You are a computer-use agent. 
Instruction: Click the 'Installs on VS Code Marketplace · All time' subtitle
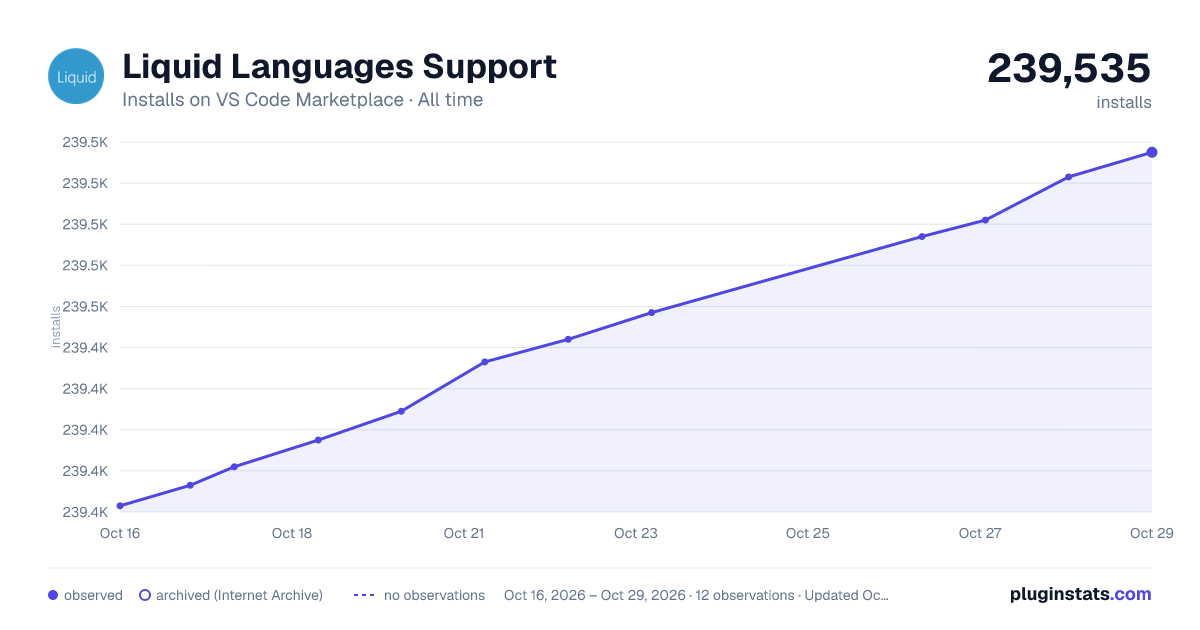tap(302, 100)
